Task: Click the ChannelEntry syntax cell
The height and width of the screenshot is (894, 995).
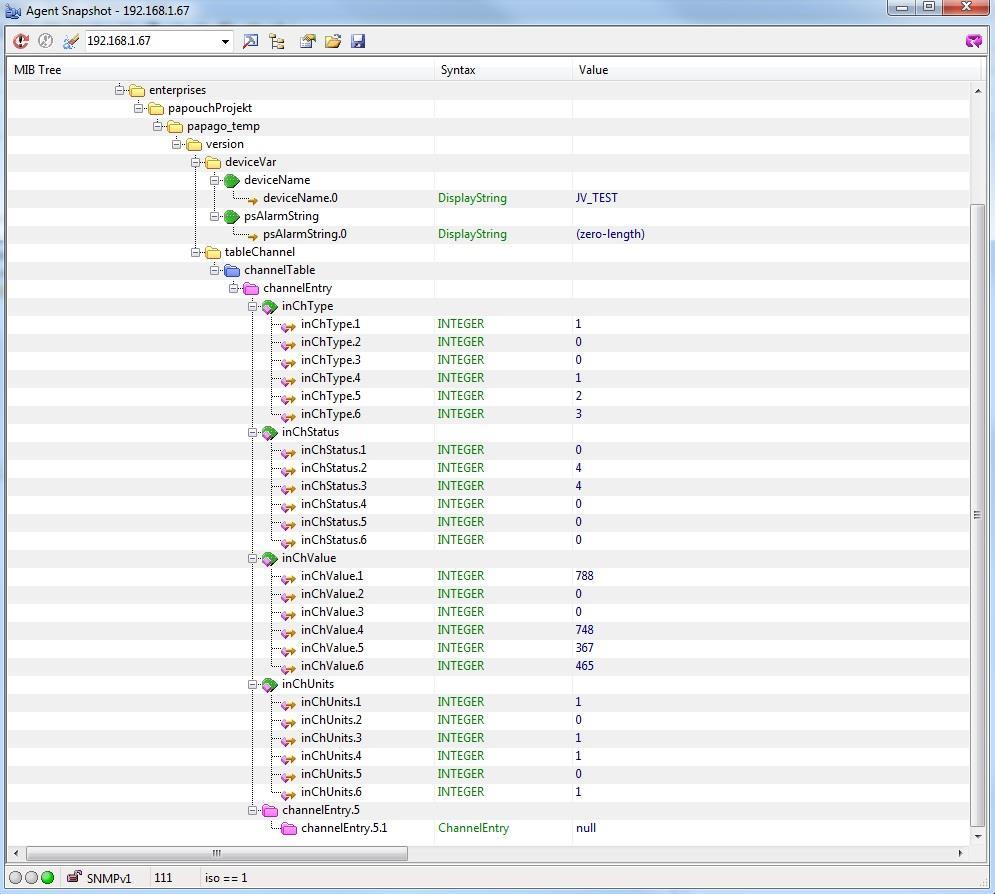Action: (x=473, y=828)
